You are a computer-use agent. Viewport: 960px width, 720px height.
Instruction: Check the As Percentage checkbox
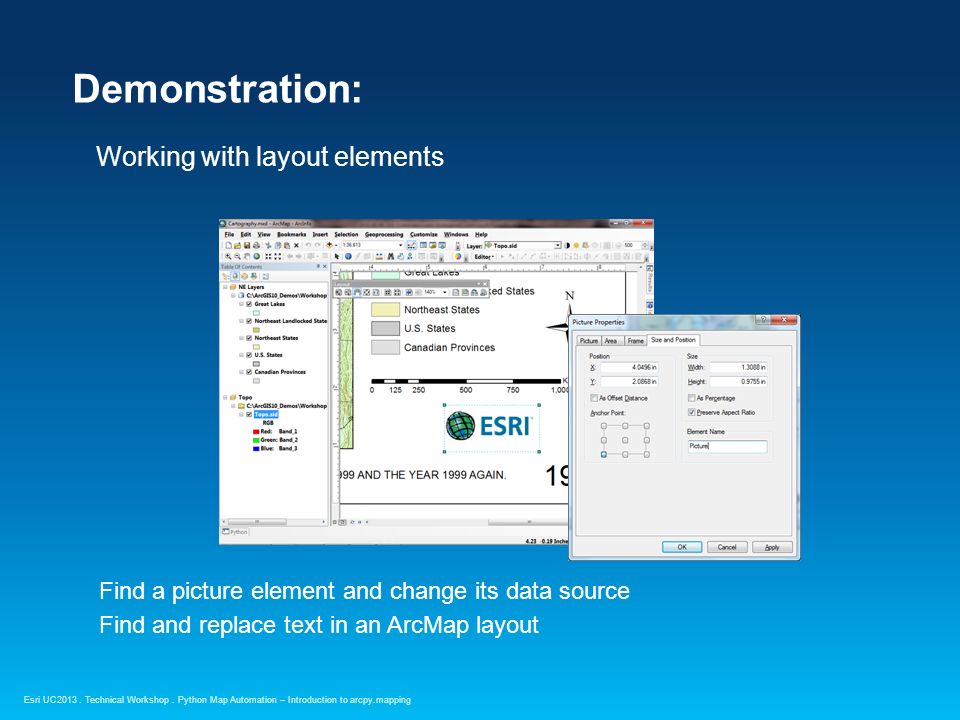(x=691, y=398)
